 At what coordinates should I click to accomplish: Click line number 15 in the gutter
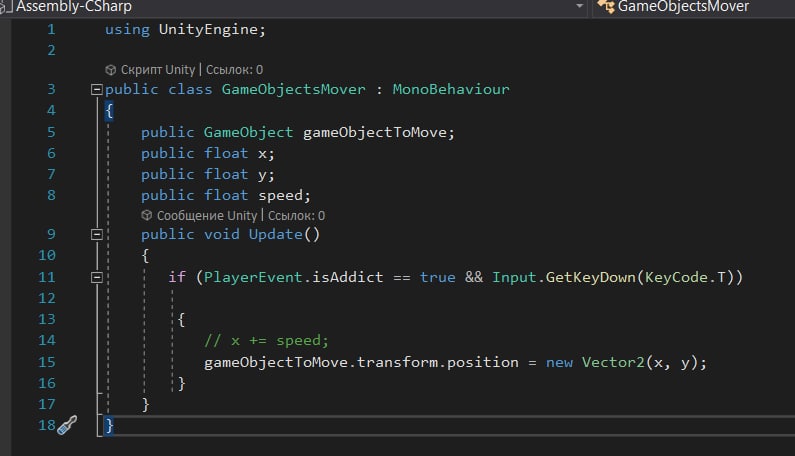click(x=47, y=362)
